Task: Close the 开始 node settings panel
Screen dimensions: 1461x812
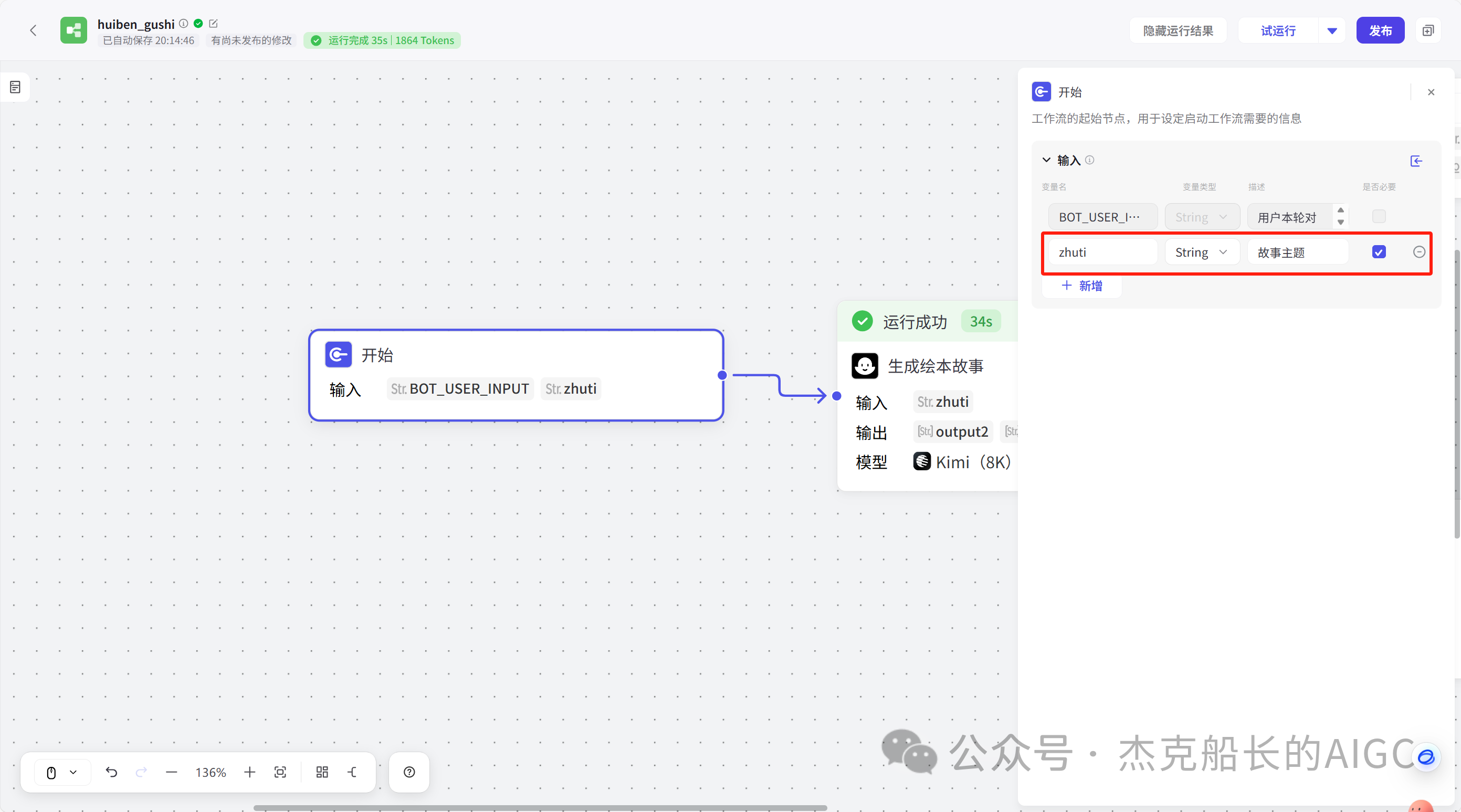Action: coord(1431,92)
